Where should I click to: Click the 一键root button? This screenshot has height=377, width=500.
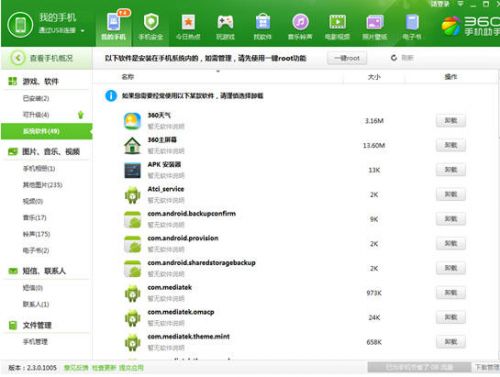pyautogui.click(x=347, y=58)
